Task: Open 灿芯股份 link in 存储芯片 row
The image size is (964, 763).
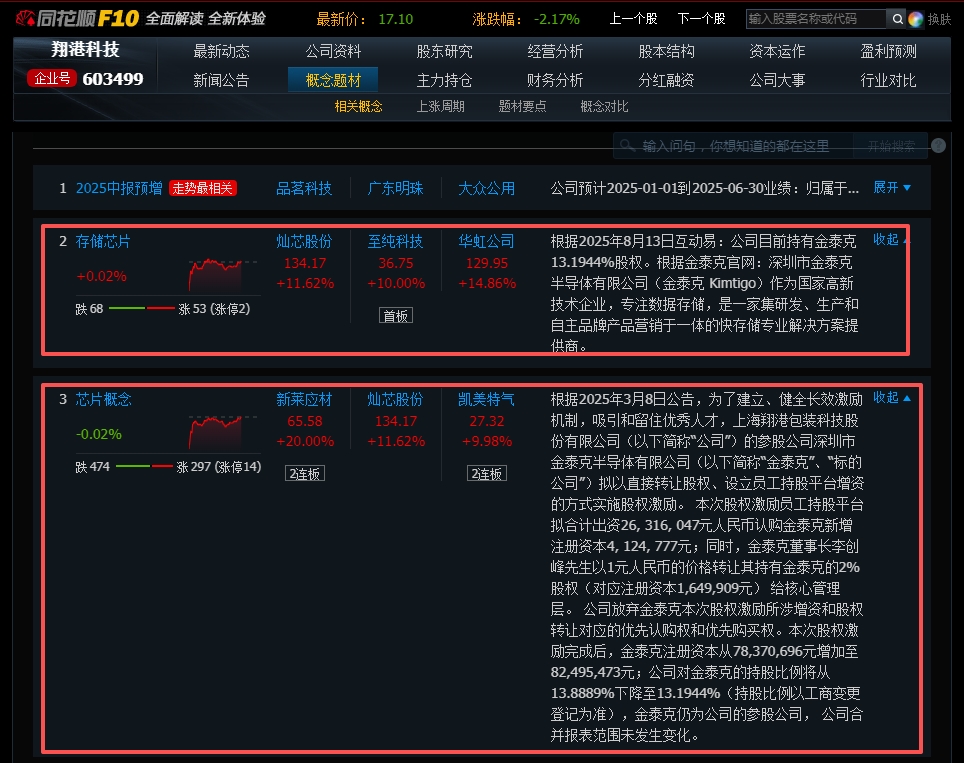Action: tap(304, 241)
